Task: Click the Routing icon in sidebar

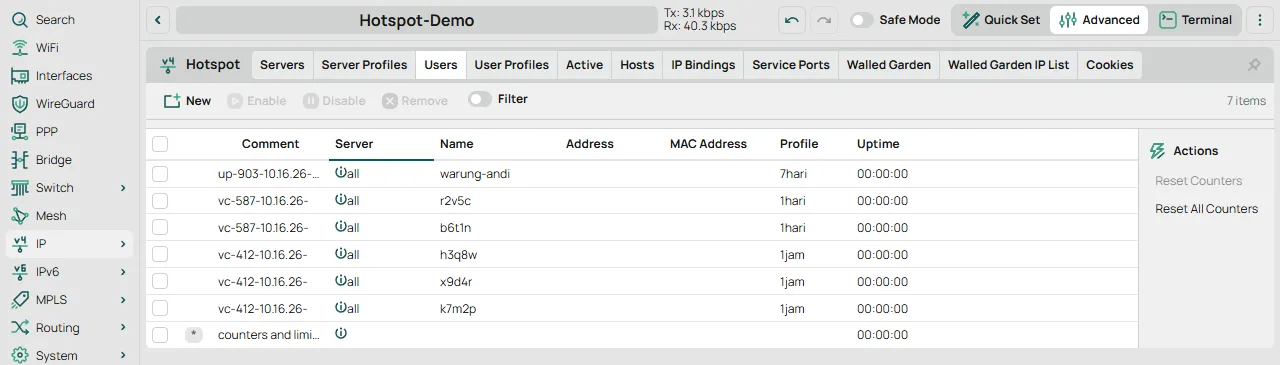Action: pos(20,327)
